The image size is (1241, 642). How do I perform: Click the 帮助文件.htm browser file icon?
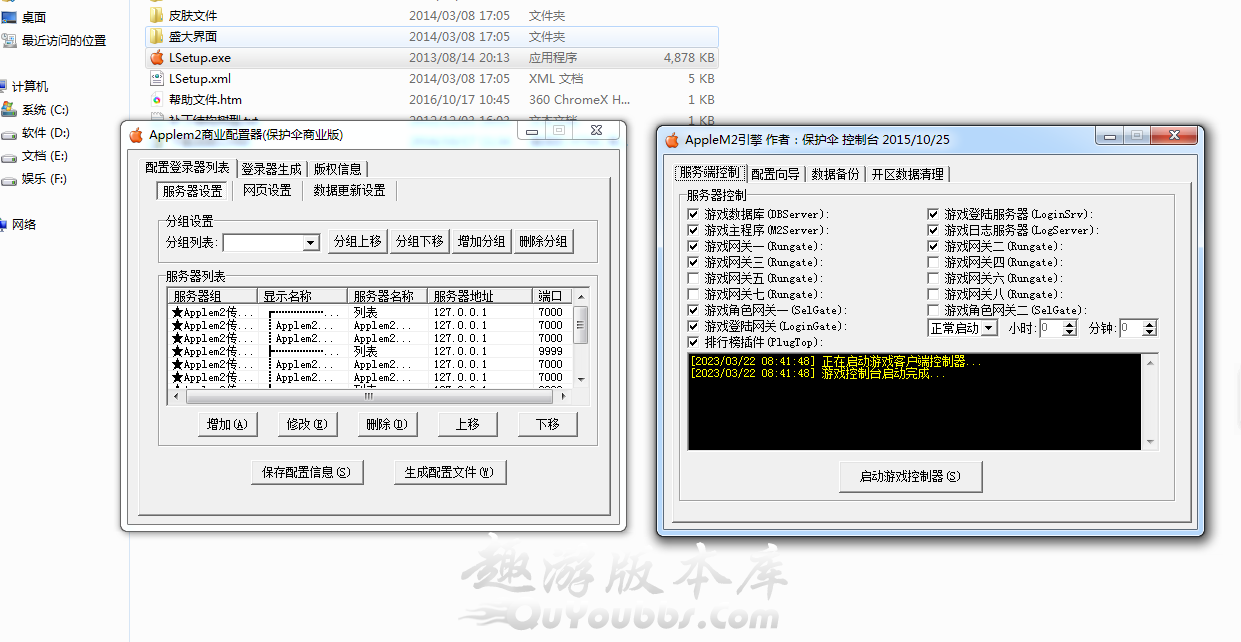(156, 99)
